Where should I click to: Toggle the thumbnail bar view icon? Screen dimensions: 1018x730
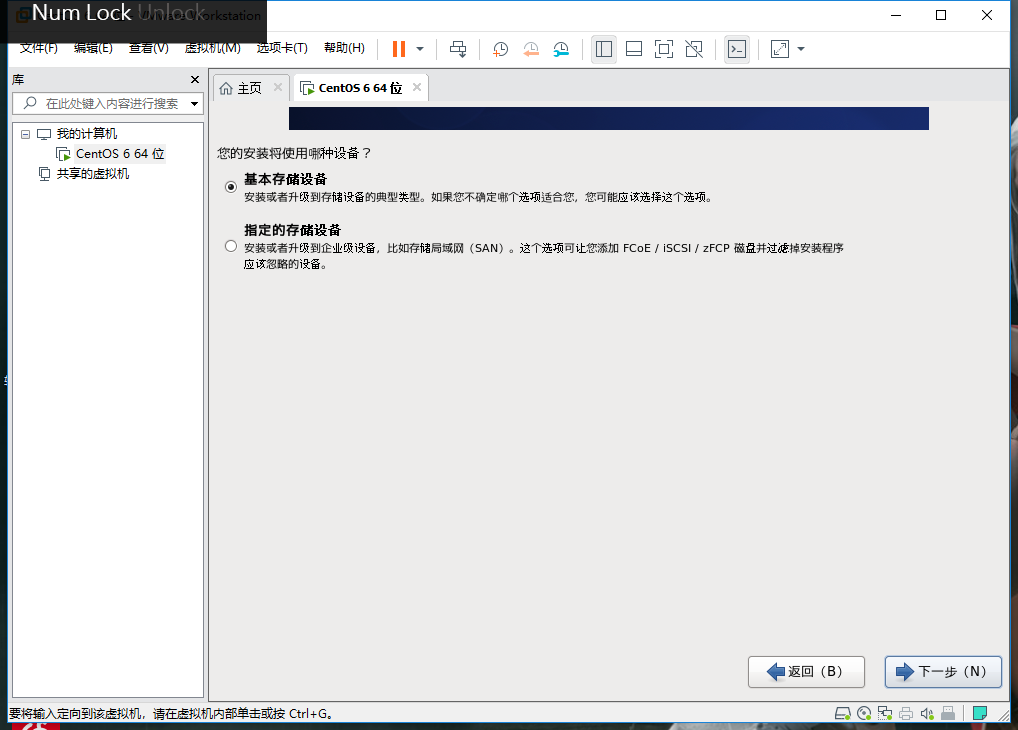click(x=634, y=49)
